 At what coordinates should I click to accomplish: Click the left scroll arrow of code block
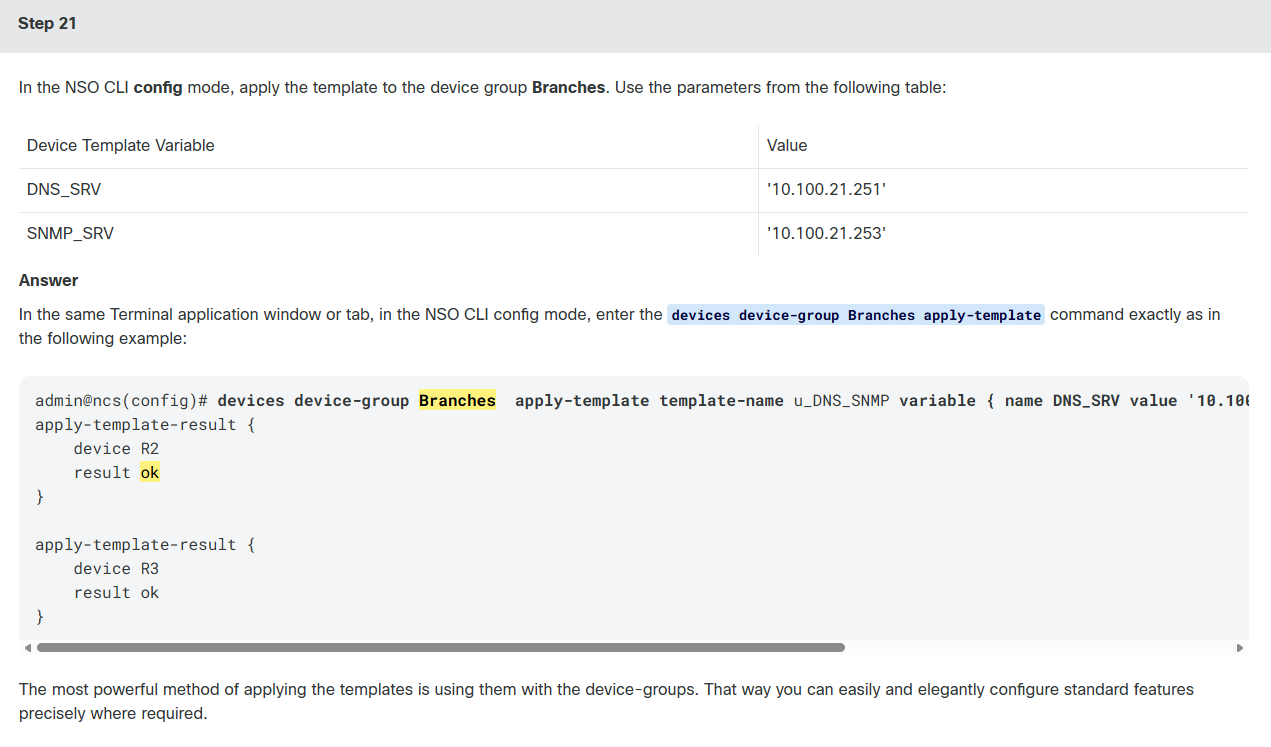[28, 648]
